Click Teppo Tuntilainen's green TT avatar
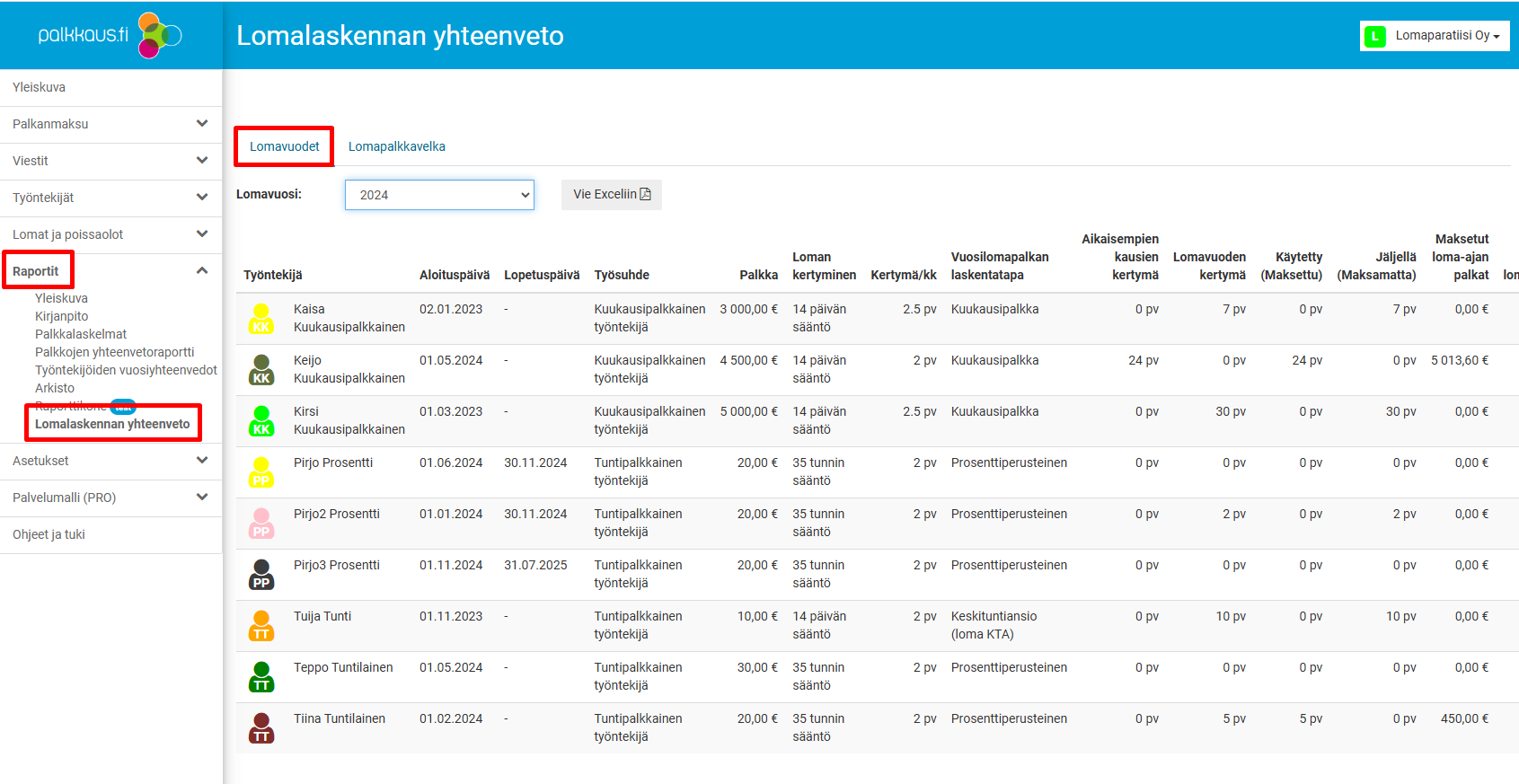 pyautogui.click(x=261, y=677)
